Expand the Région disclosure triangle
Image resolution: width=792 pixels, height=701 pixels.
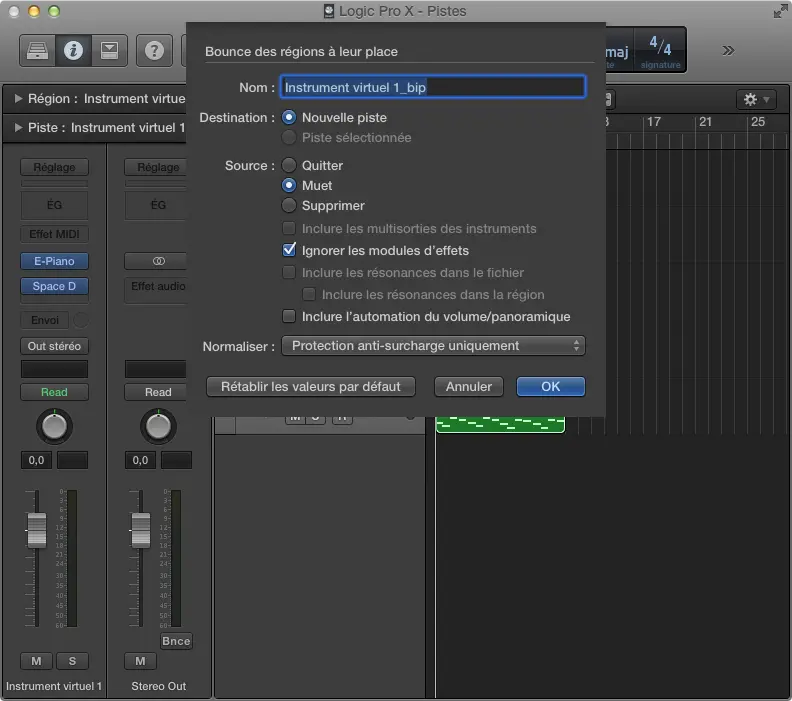point(18,99)
